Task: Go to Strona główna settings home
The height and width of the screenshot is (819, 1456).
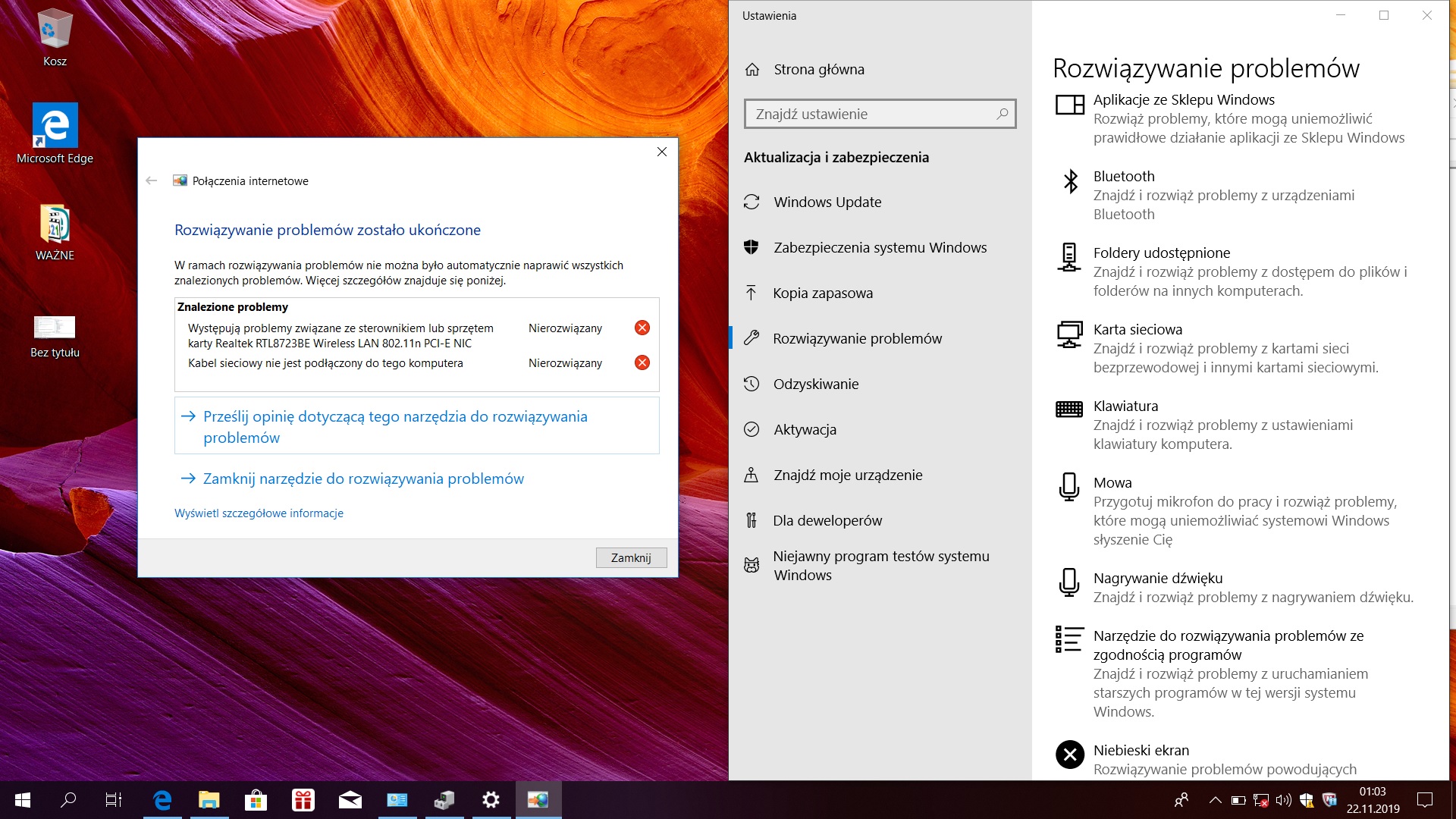Action: coord(818,69)
